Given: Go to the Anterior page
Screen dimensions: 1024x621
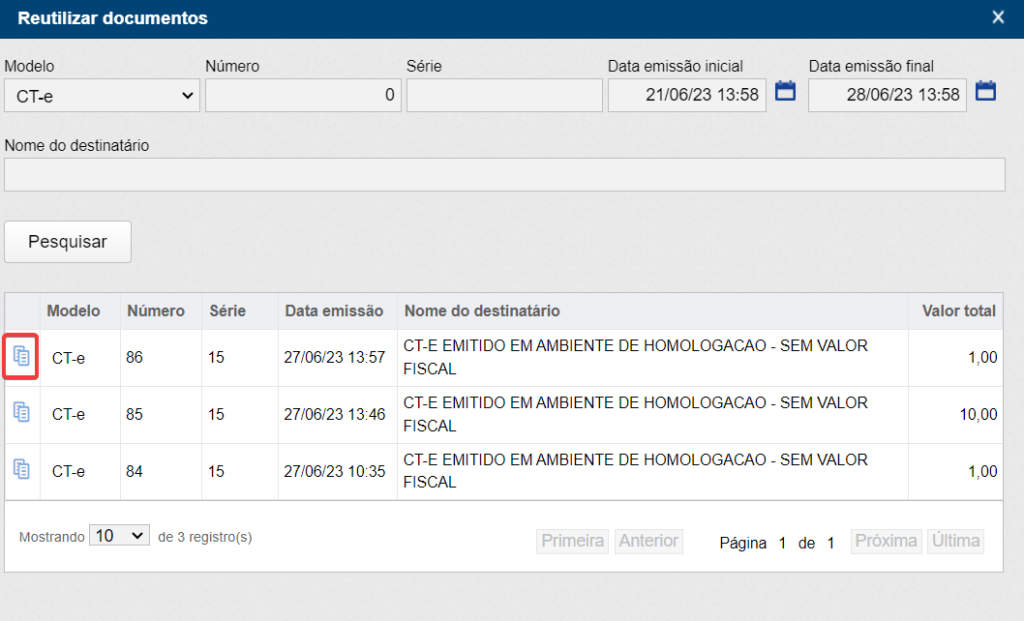Looking at the screenshot, I should click(x=649, y=541).
